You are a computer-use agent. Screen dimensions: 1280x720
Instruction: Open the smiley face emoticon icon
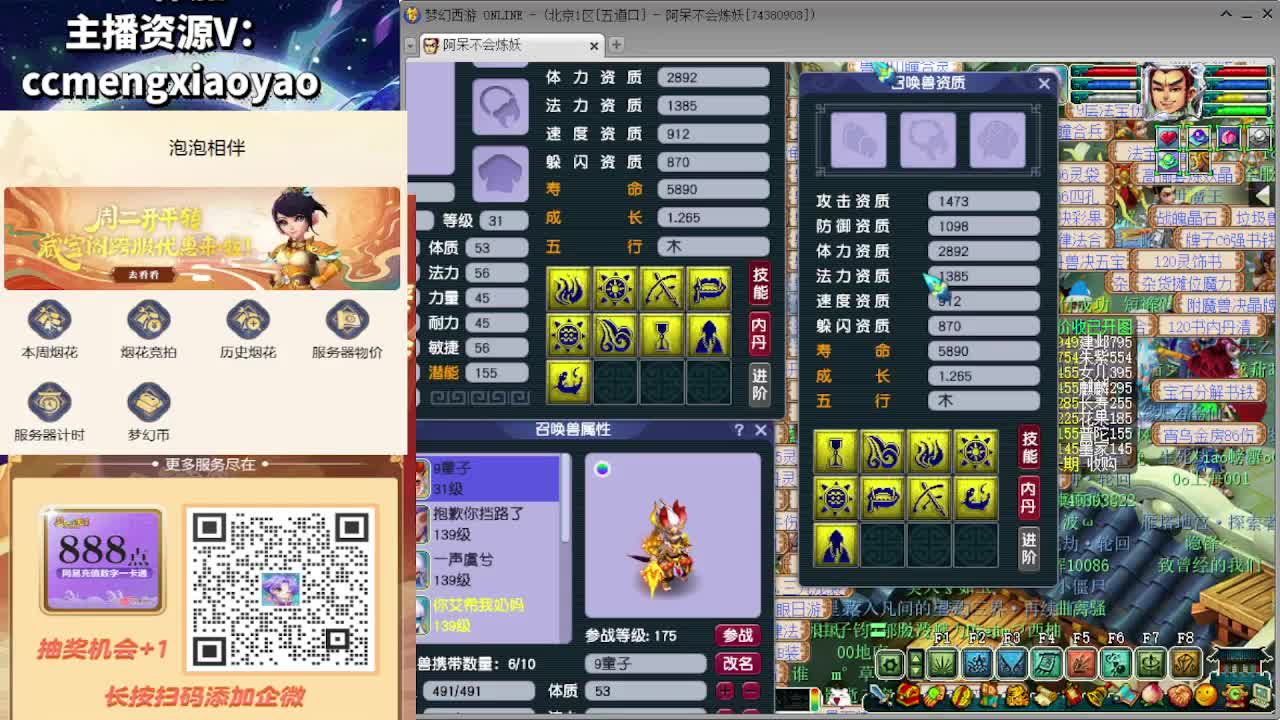(x=1206, y=695)
